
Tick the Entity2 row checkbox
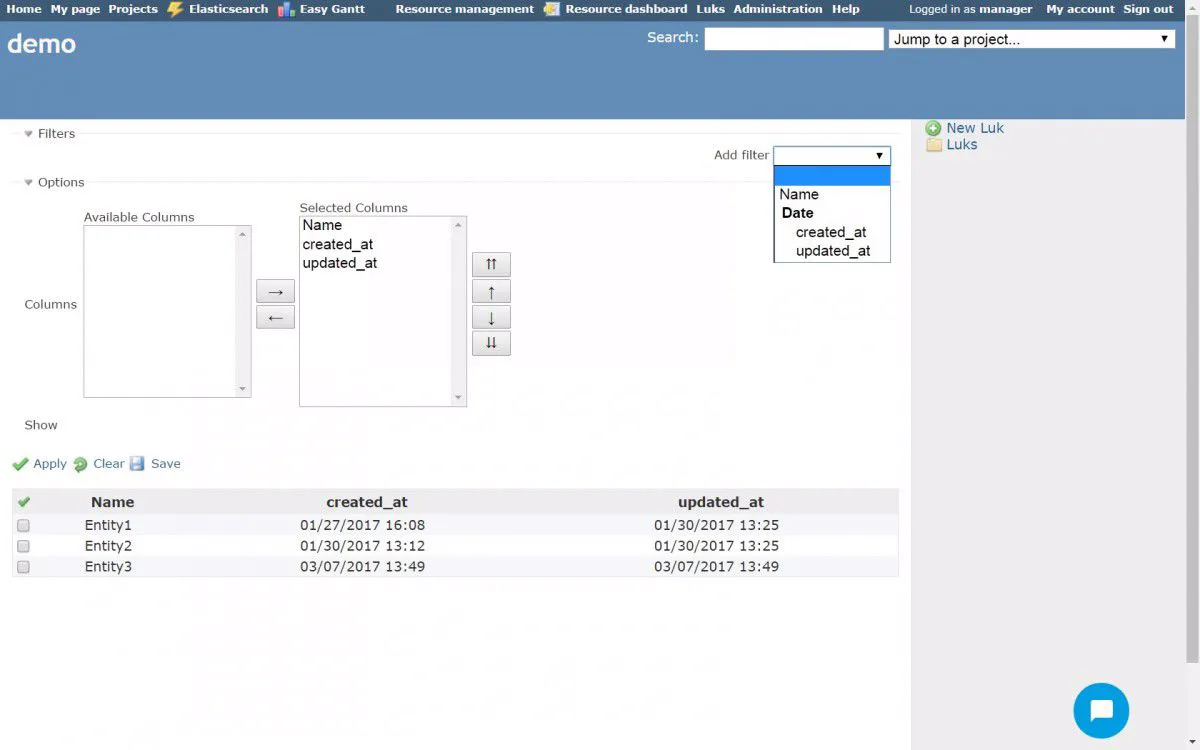point(23,546)
